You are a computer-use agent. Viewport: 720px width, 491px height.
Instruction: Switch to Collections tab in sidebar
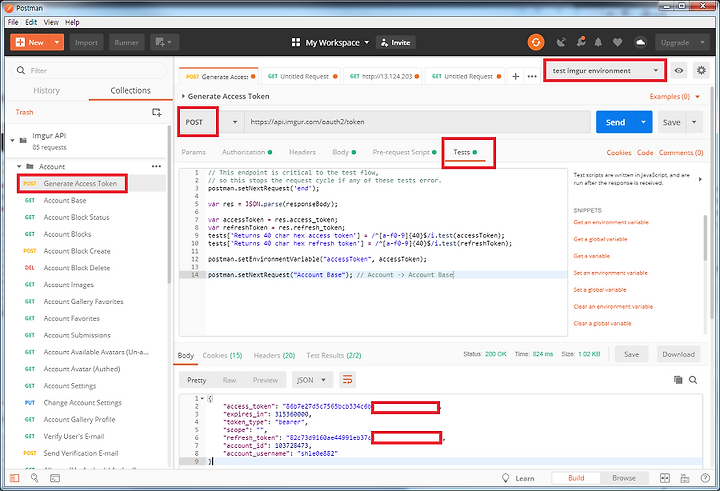tap(130, 90)
